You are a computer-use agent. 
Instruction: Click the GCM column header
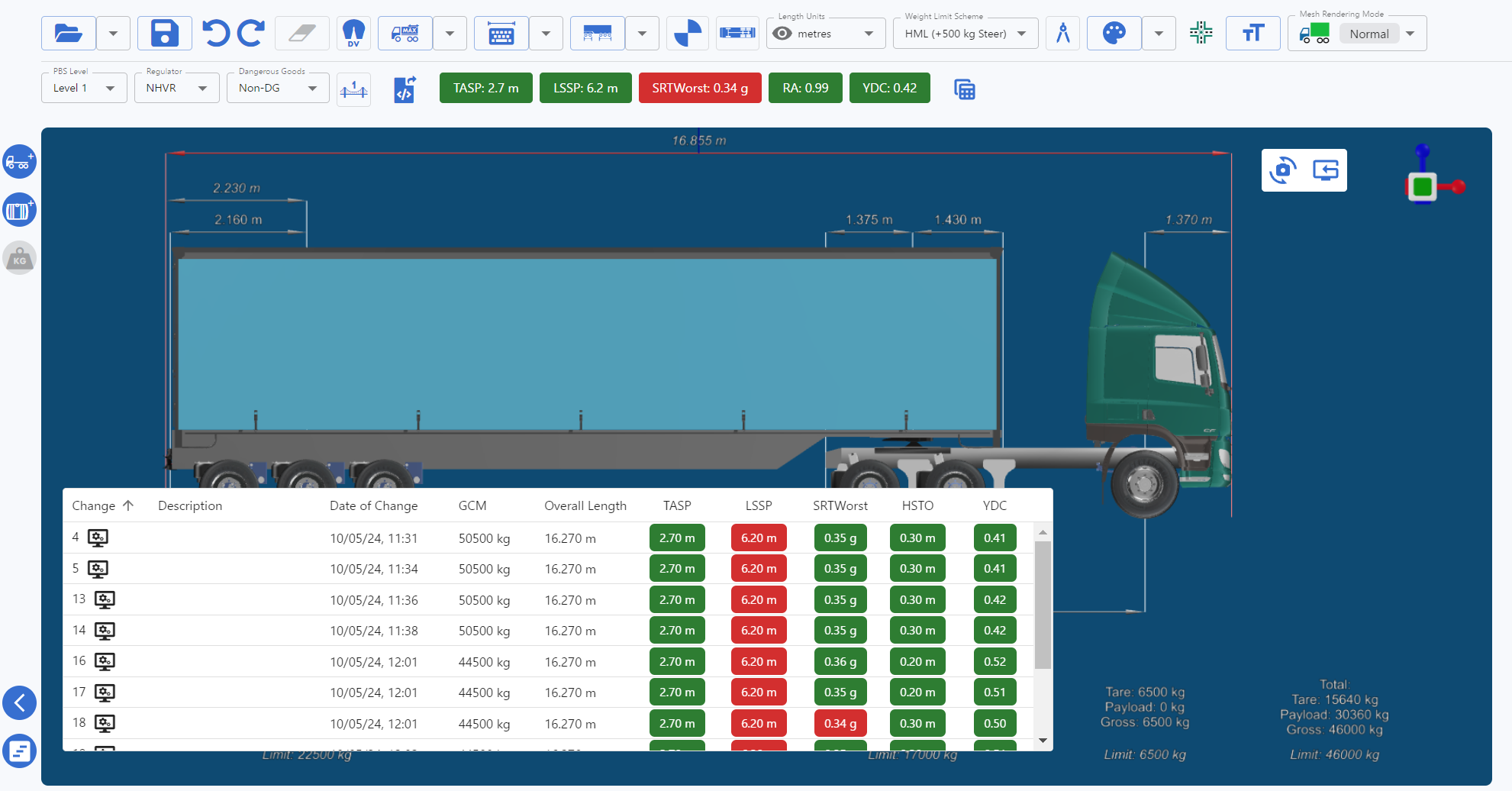click(472, 505)
